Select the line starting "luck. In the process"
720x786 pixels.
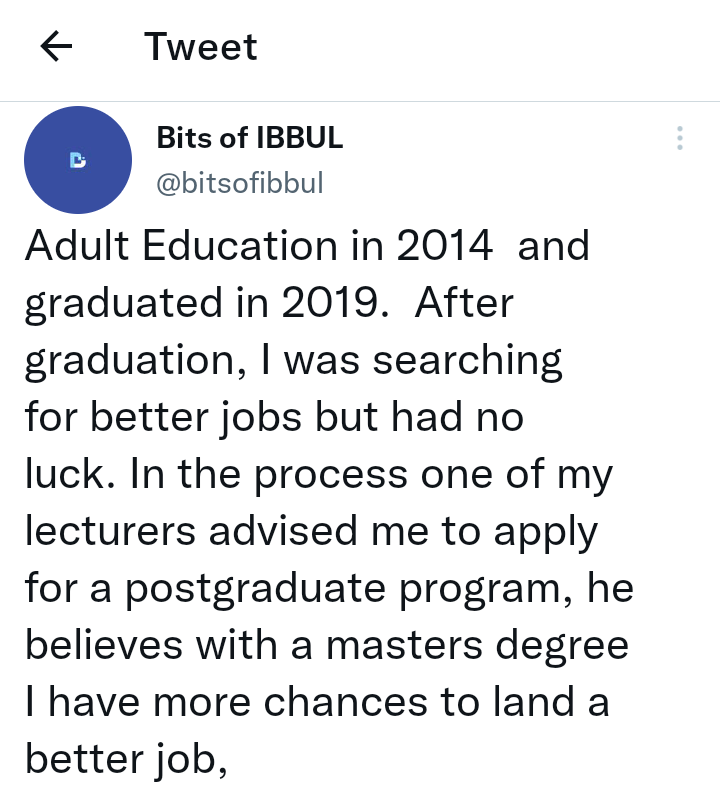318,475
